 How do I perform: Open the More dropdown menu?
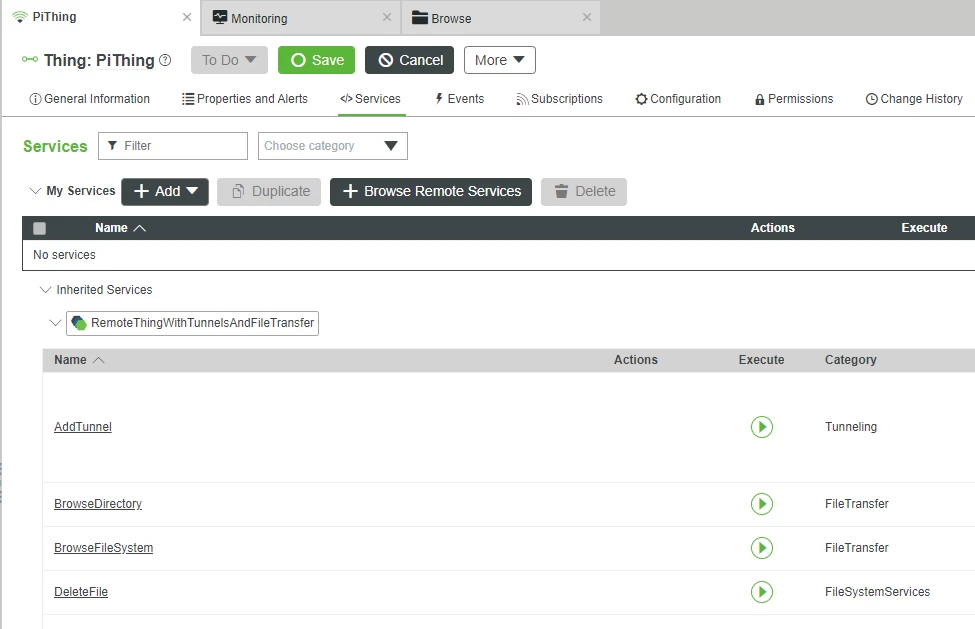pyautogui.click(x=499, y=60)
